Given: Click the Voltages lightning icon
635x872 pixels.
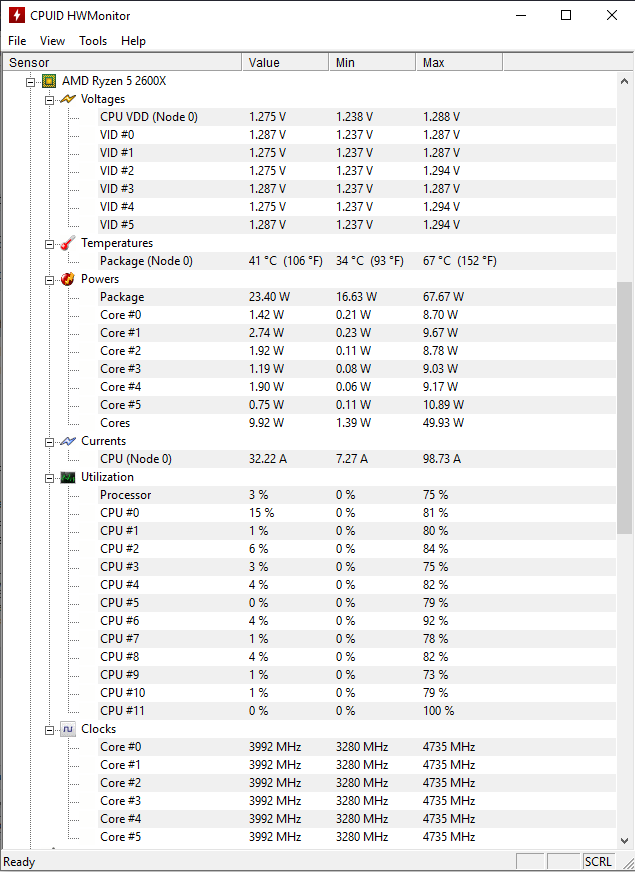Looking at the screenshot, I should click(67, 99).
